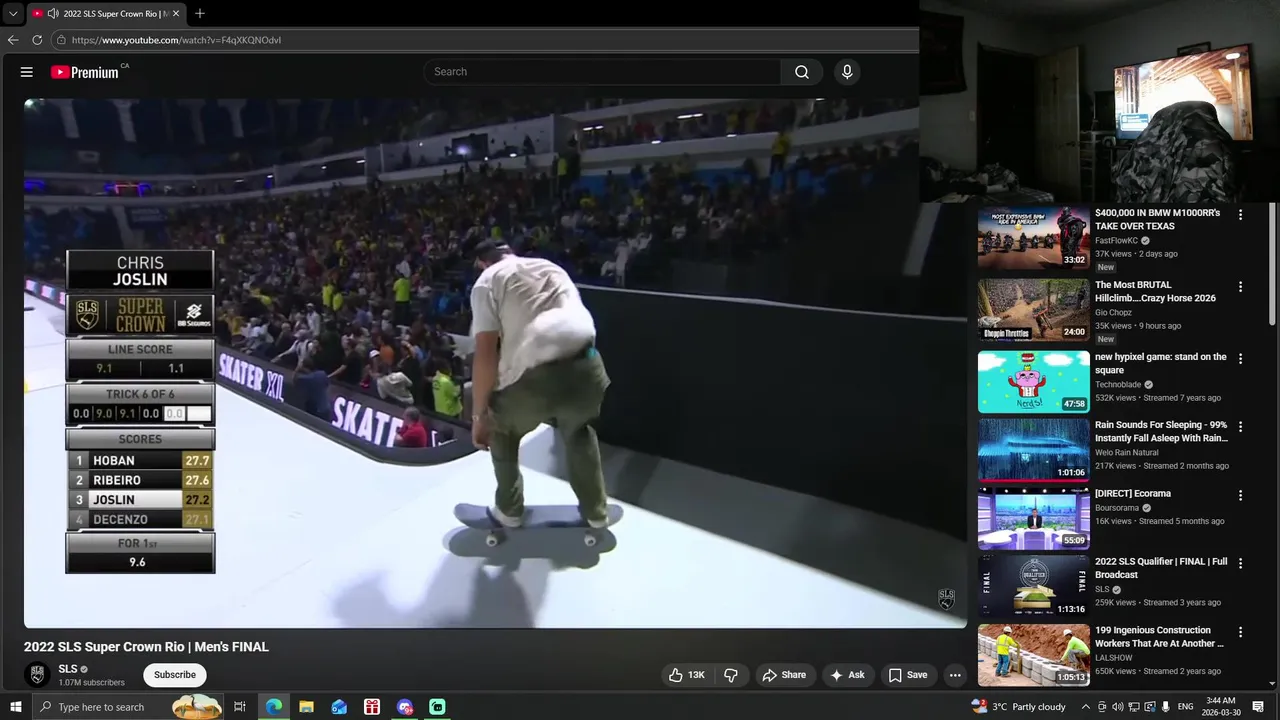Viewport: 1280px width, 720px height.
Task: Open File Explorer from taskbar
Action: coord(306,707)
